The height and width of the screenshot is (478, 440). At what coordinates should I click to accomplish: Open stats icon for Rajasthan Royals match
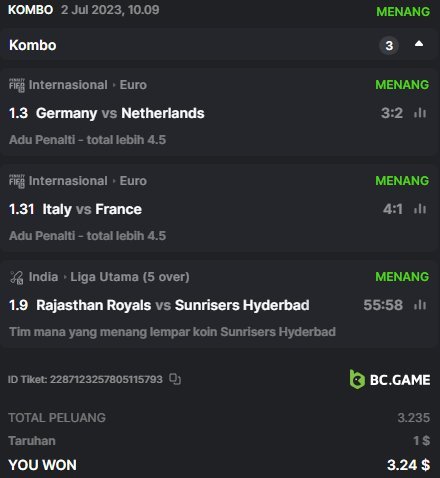tap(420, 305)
